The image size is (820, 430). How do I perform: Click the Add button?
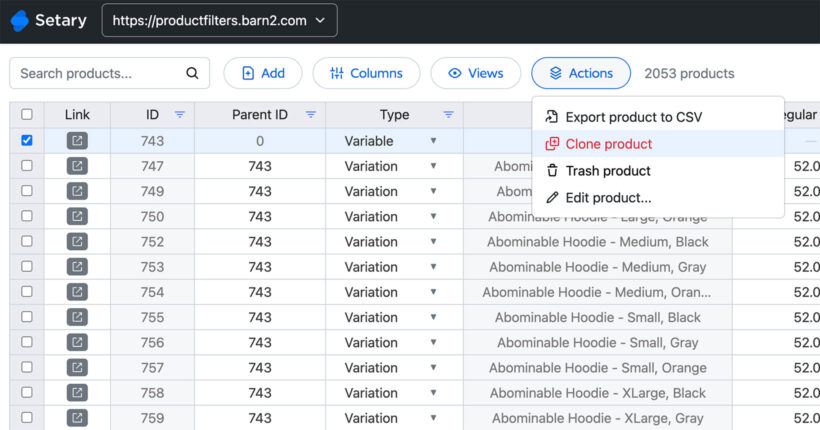pos(263,73)
